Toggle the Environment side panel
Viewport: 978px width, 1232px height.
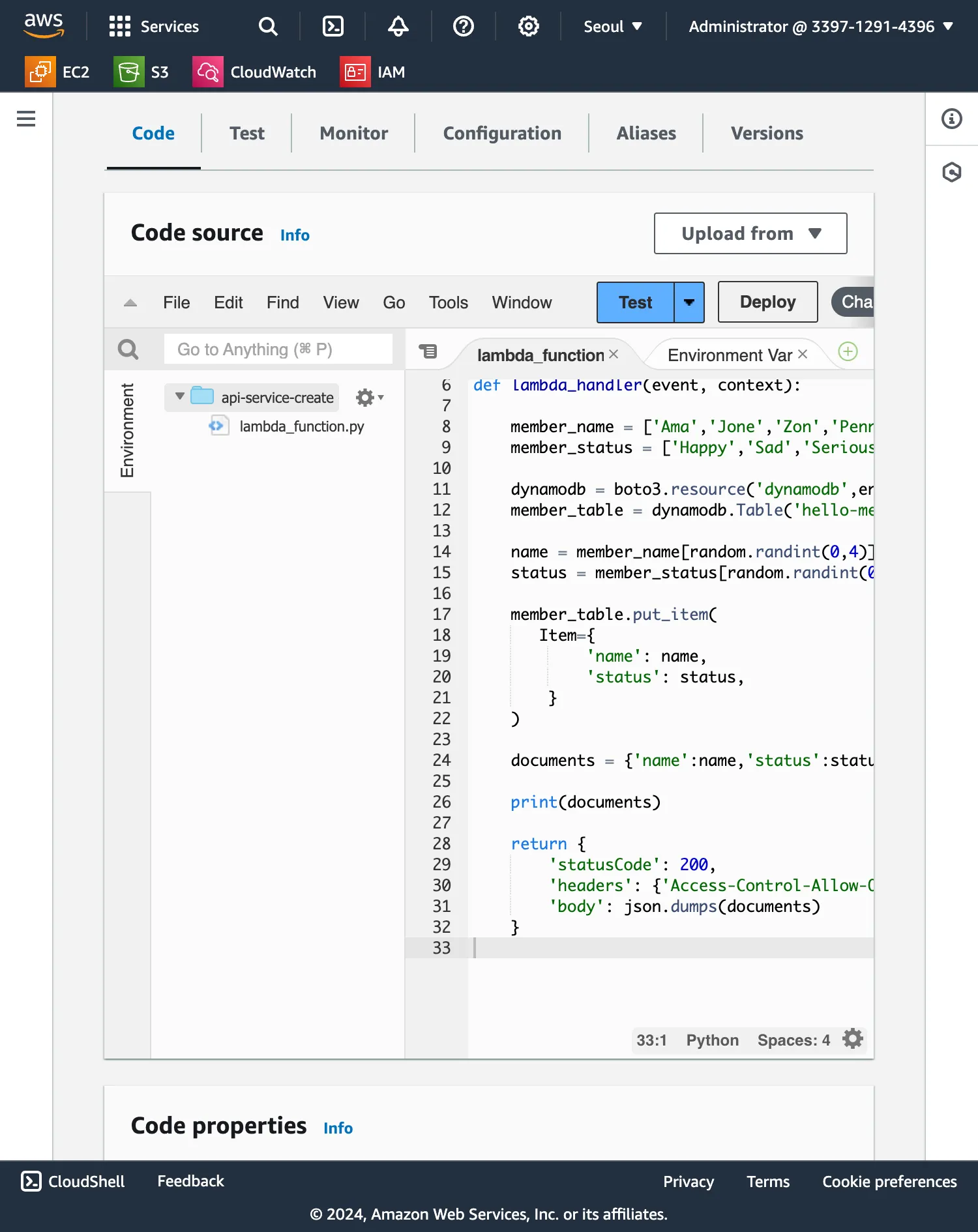(127, 430)
